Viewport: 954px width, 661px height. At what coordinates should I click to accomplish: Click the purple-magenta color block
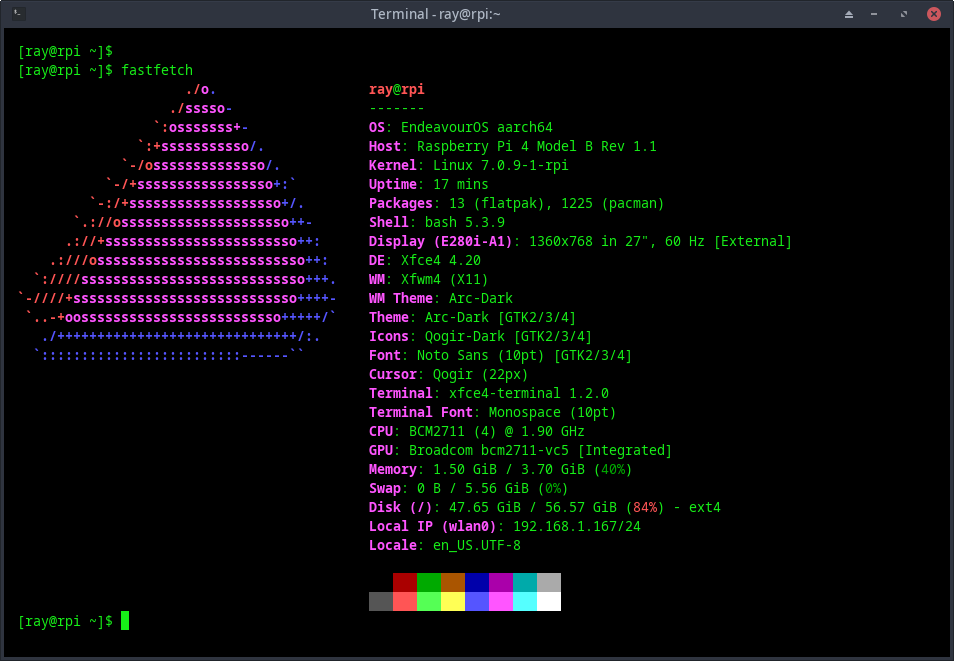(501, 582)
